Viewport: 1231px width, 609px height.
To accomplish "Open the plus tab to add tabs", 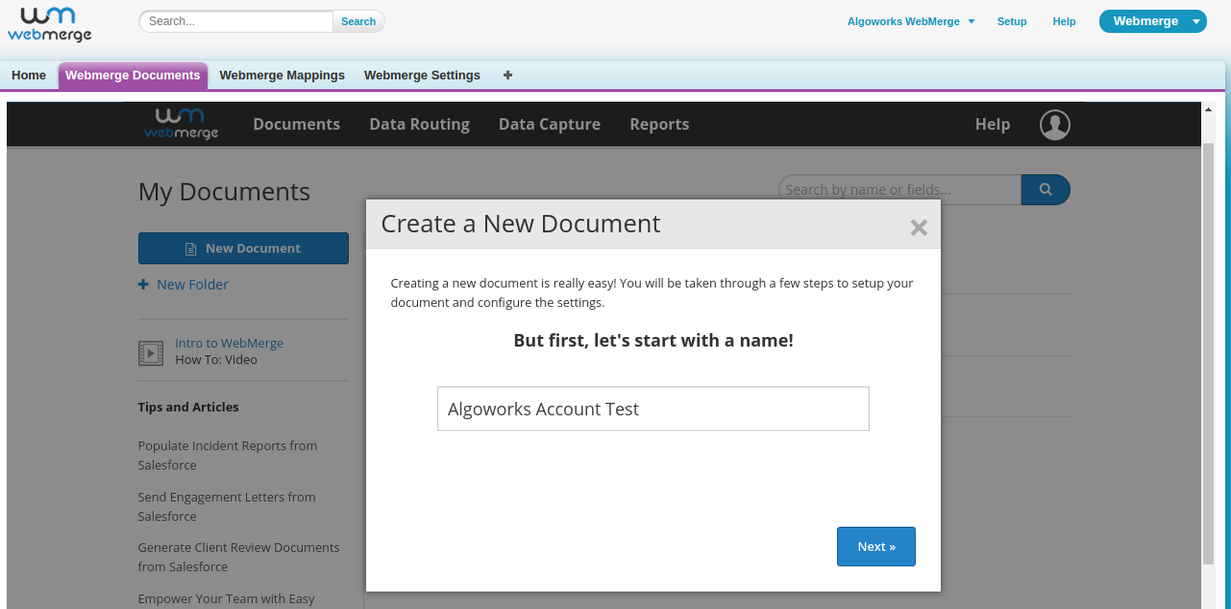I will 508,75.
